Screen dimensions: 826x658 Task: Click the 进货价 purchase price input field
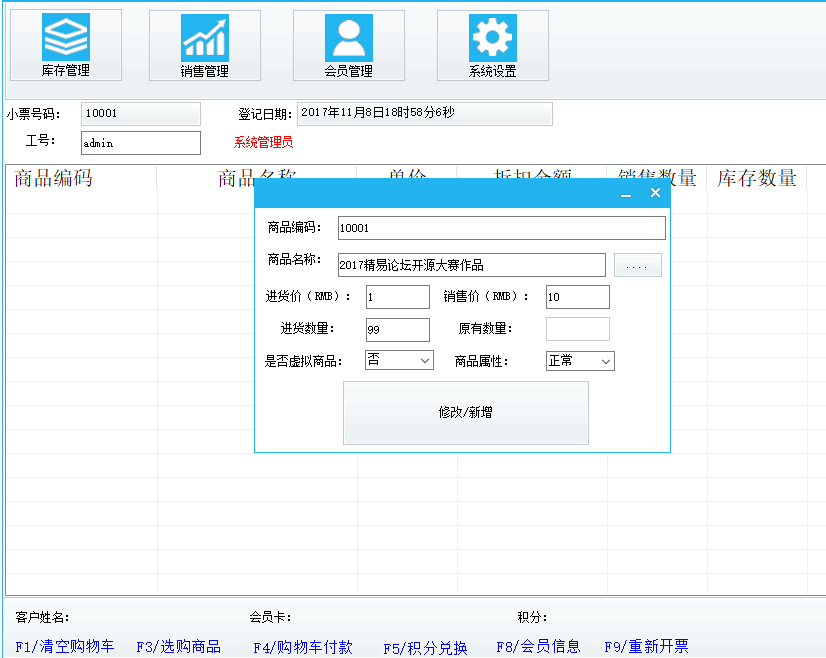click(x=397, y=296)
